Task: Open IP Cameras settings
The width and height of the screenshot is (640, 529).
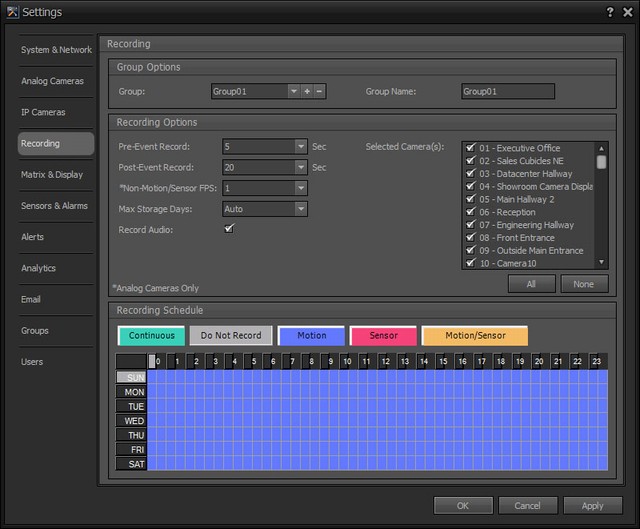Action: click(x=56, y=112)
